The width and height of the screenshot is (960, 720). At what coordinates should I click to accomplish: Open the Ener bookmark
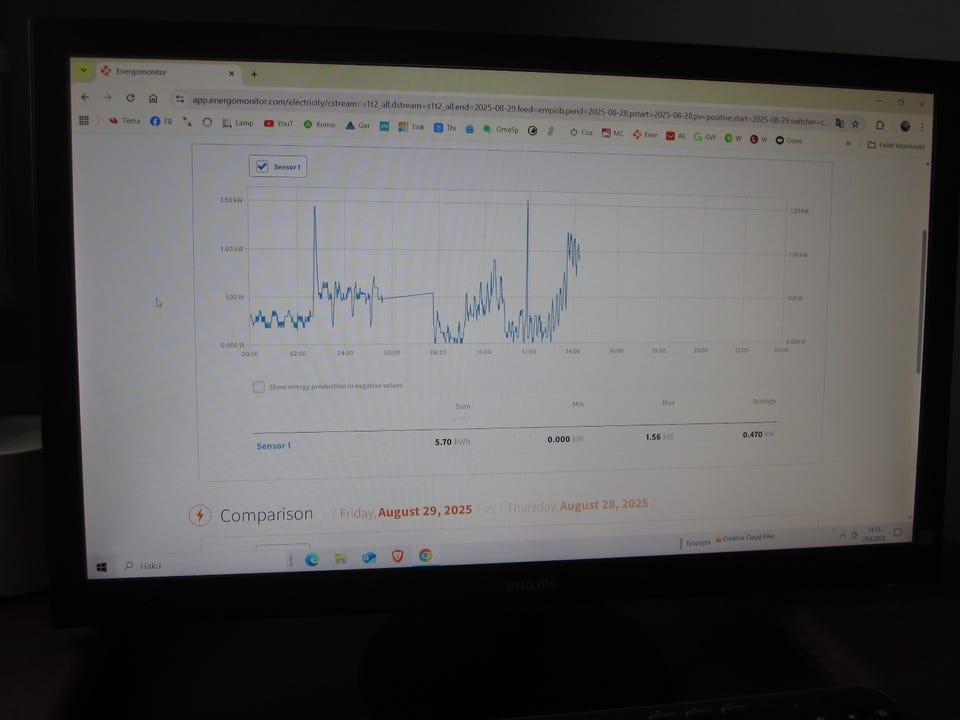tap(645, 134)
